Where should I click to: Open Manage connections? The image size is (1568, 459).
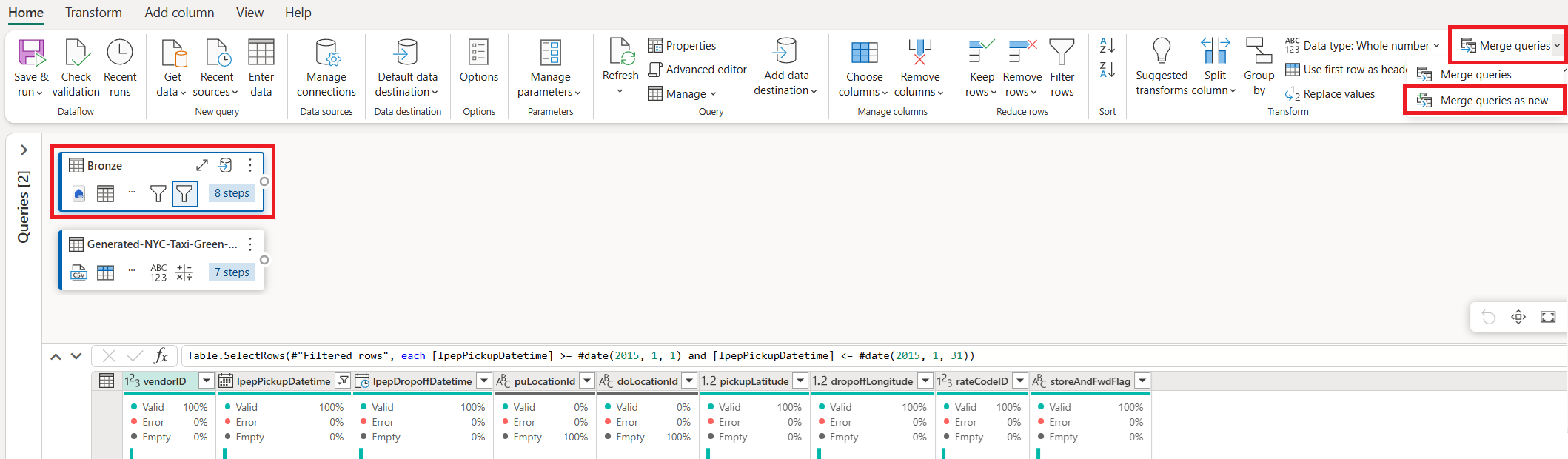tap(326, 68)
